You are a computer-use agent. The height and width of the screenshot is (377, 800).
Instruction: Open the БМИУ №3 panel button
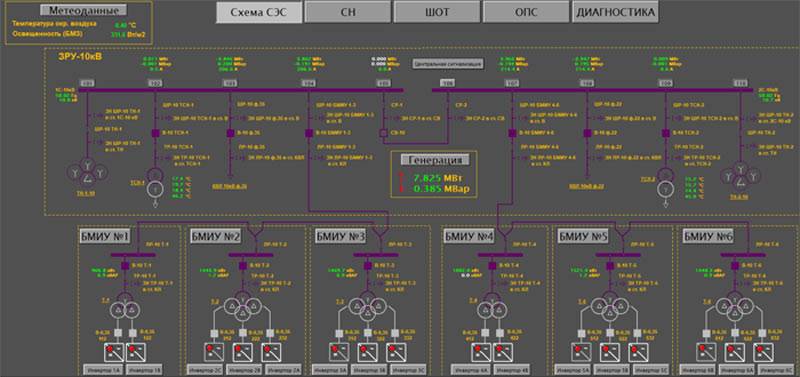(341, 236)
